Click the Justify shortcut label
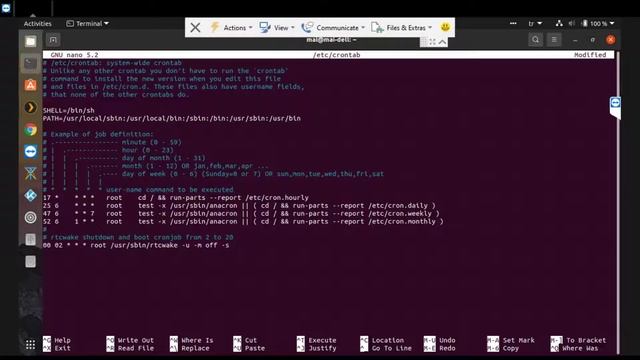The width and height of the screenshot is (640, 360). click(x=322, y=348)
